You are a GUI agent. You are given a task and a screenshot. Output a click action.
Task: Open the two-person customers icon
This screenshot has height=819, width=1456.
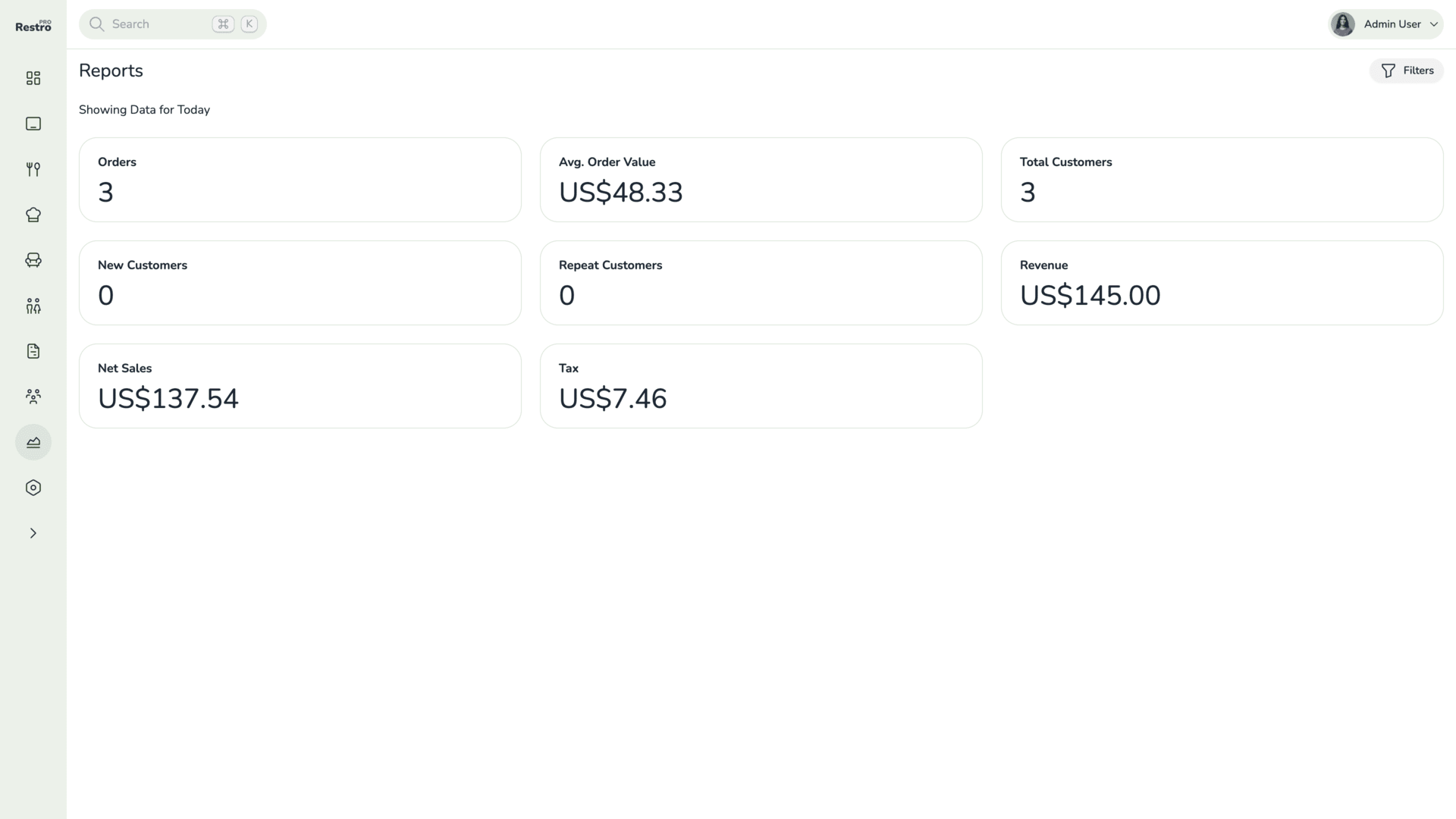pos(33,306)
